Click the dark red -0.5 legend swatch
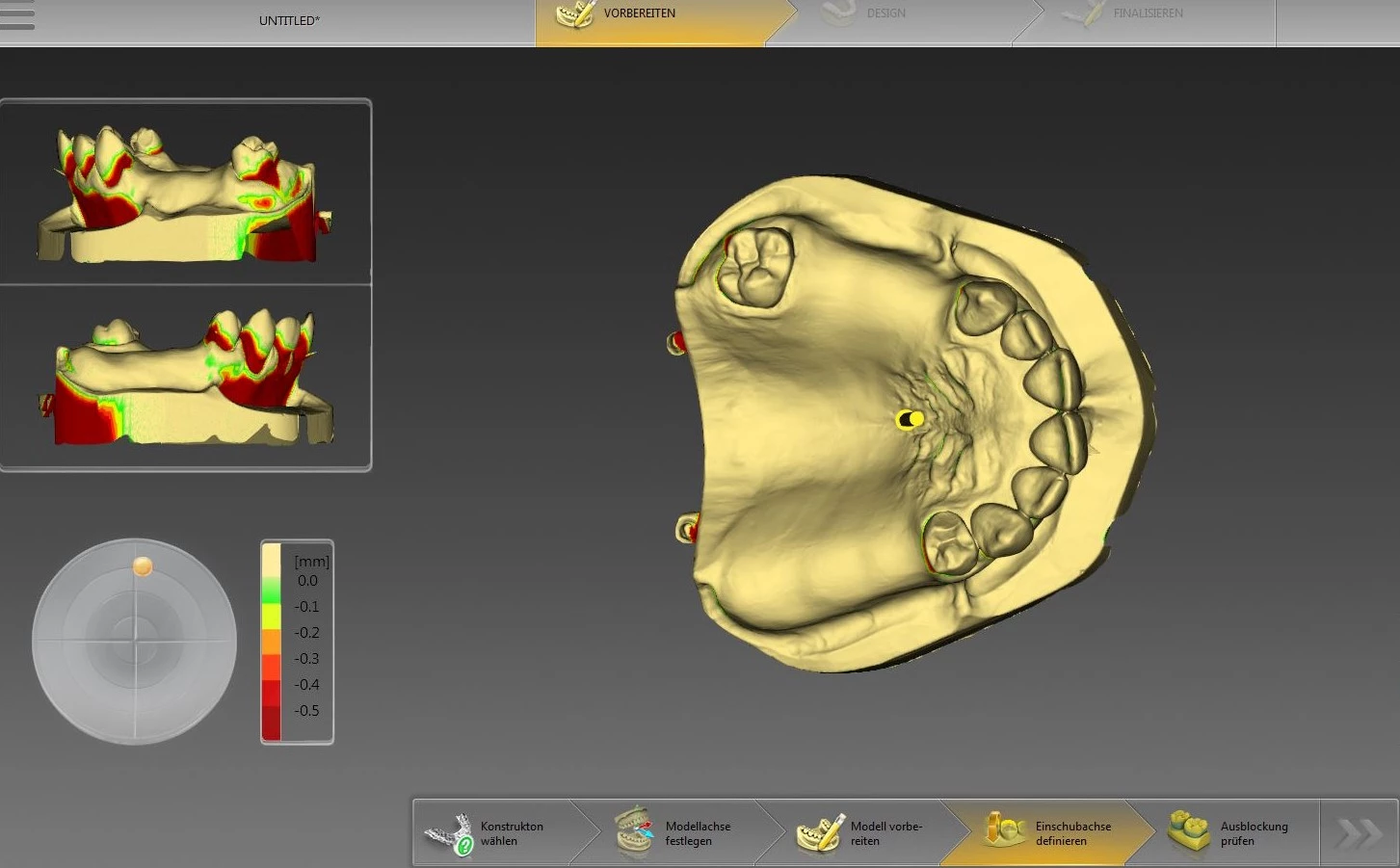The image size is (1400, 868). click(272, 711)
